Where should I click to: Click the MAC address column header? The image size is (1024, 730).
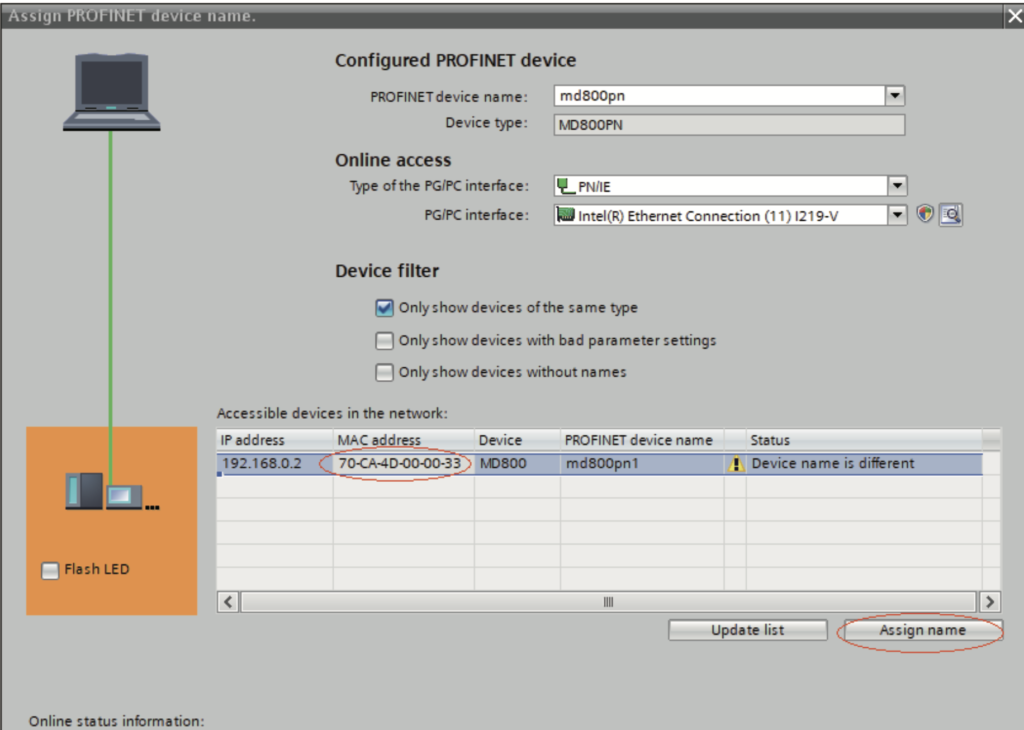coord(380,440)
